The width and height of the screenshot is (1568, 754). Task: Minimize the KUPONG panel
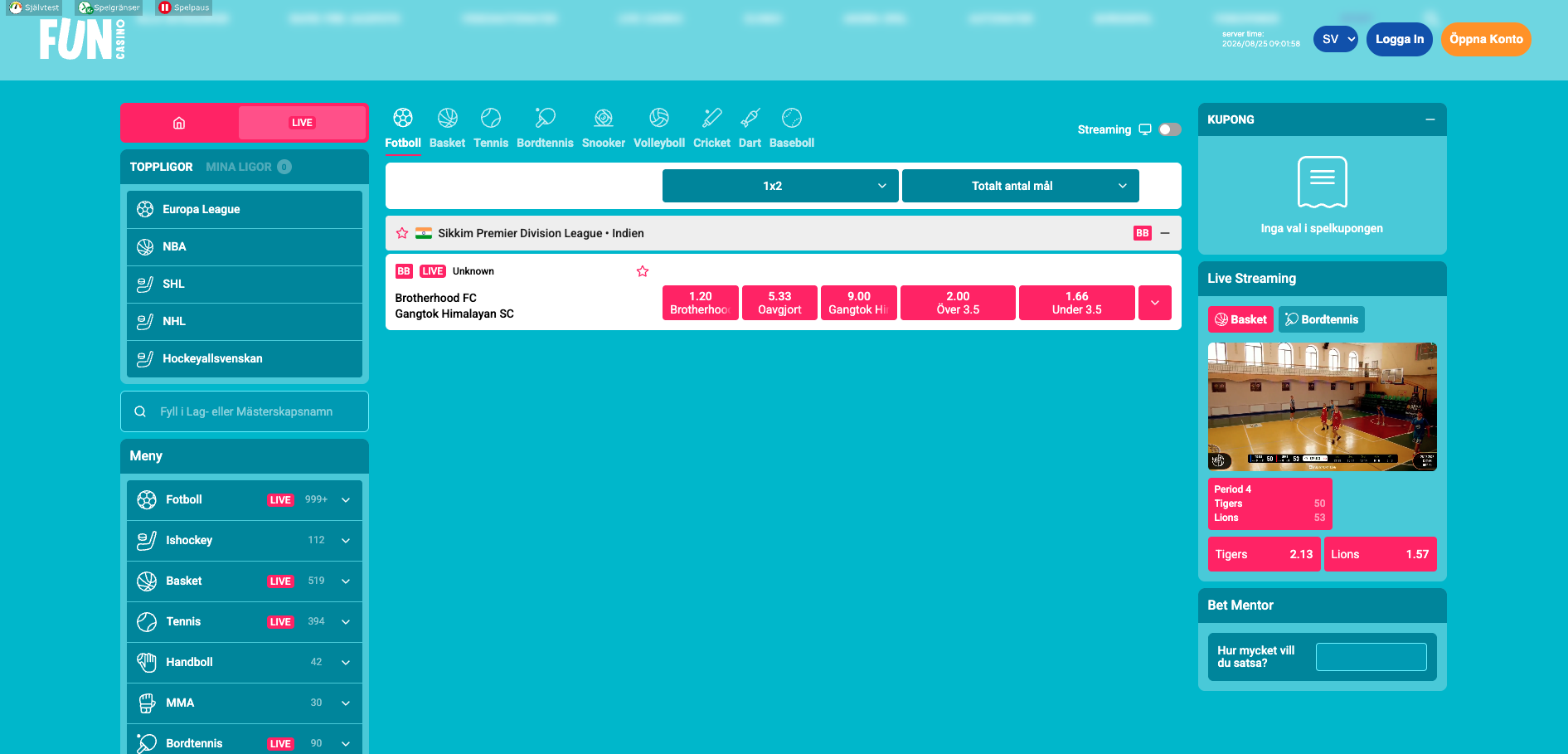click(1430, 119)
